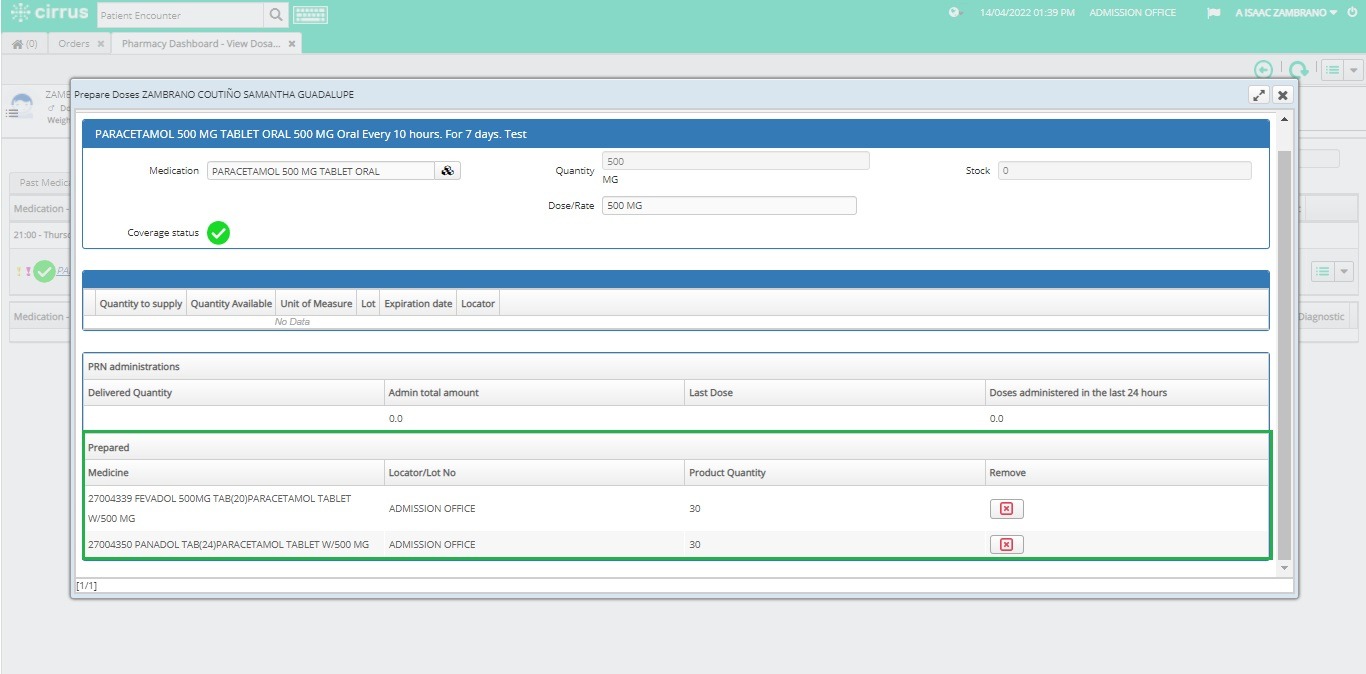
Task: Click the green back arrow icon
Action: point(1263,69)
